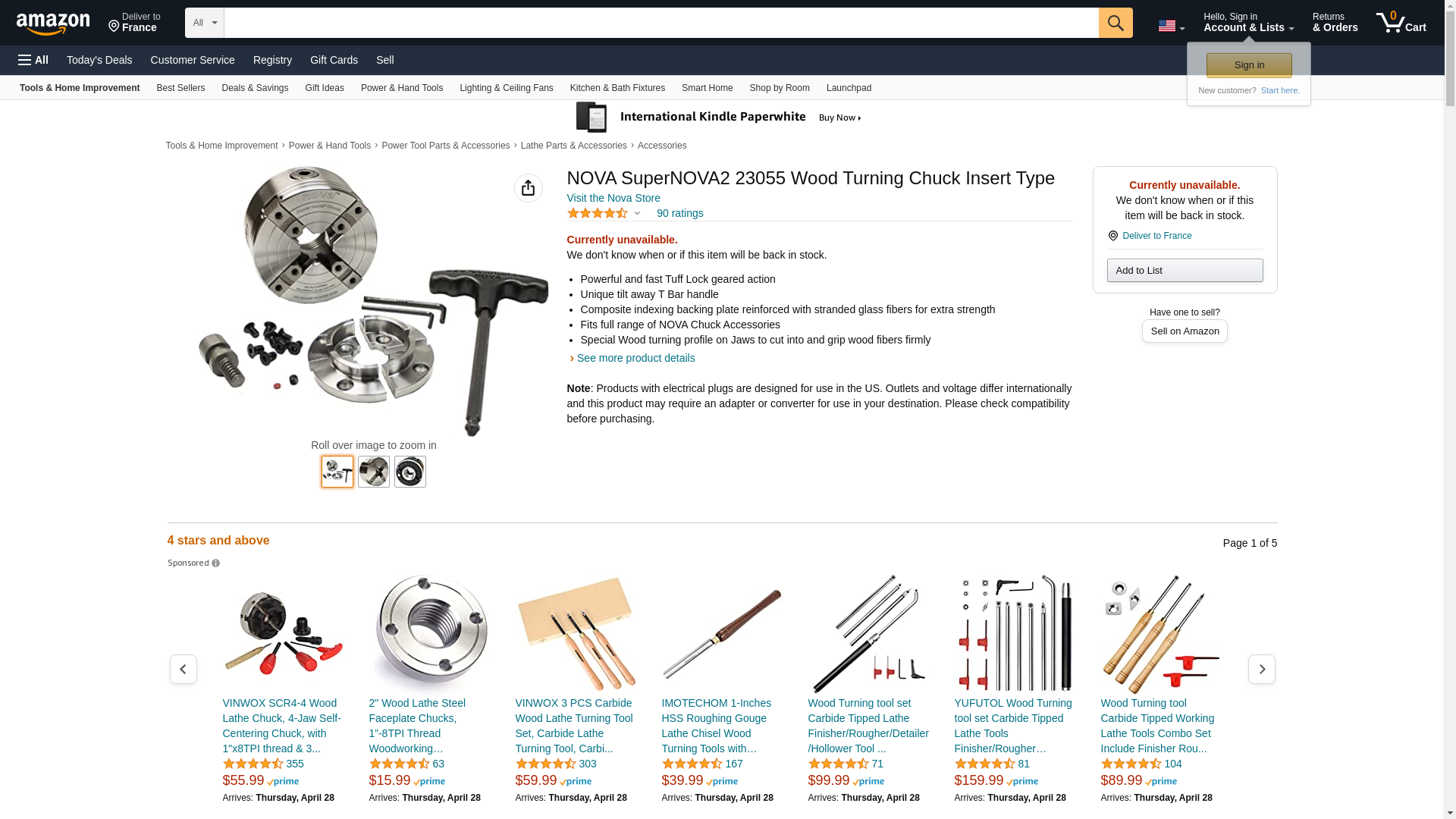Click the search magnifier button

click(1115, 23)
